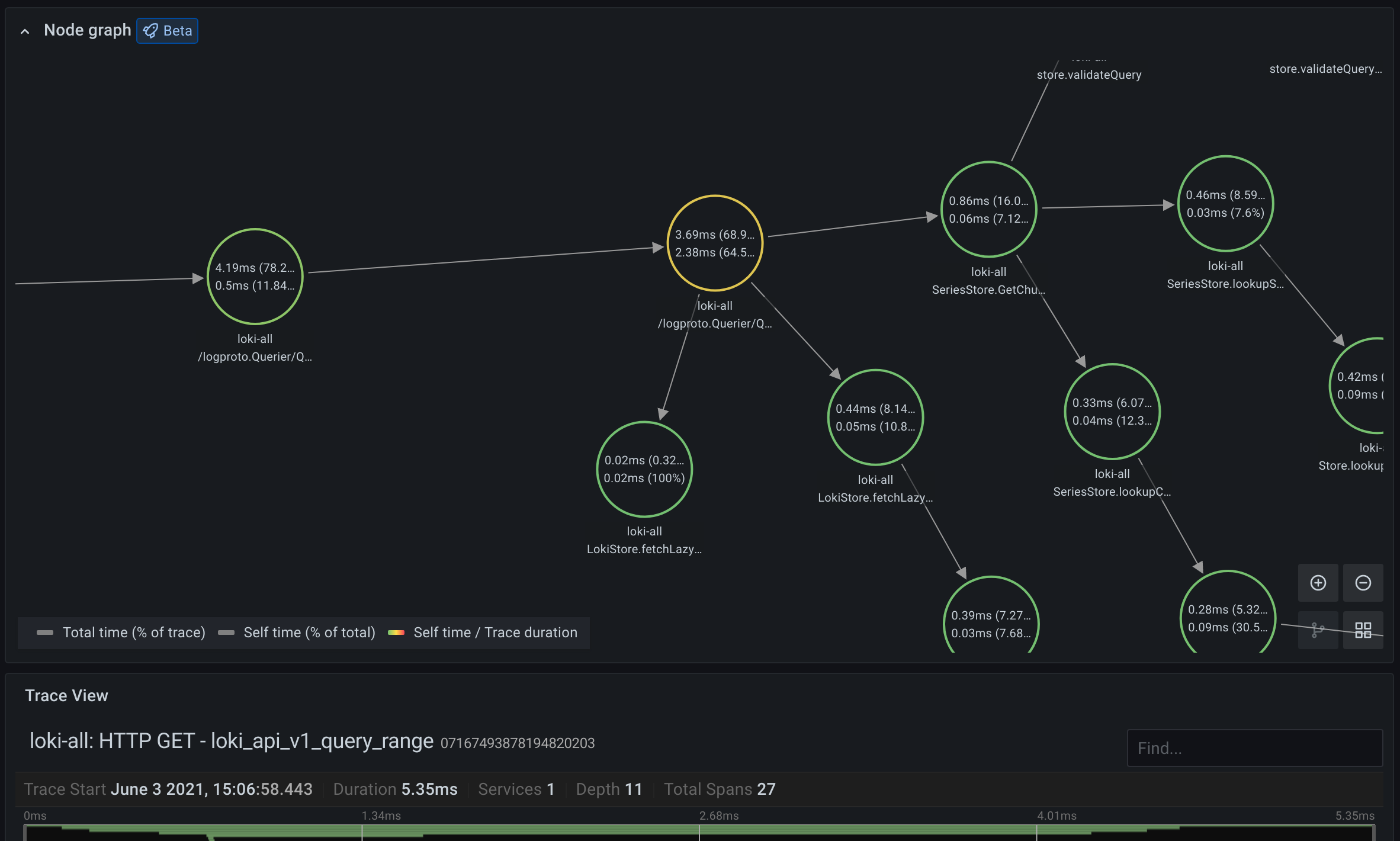Click the SeriesStore.lookupC node

tap(1112, 411)
